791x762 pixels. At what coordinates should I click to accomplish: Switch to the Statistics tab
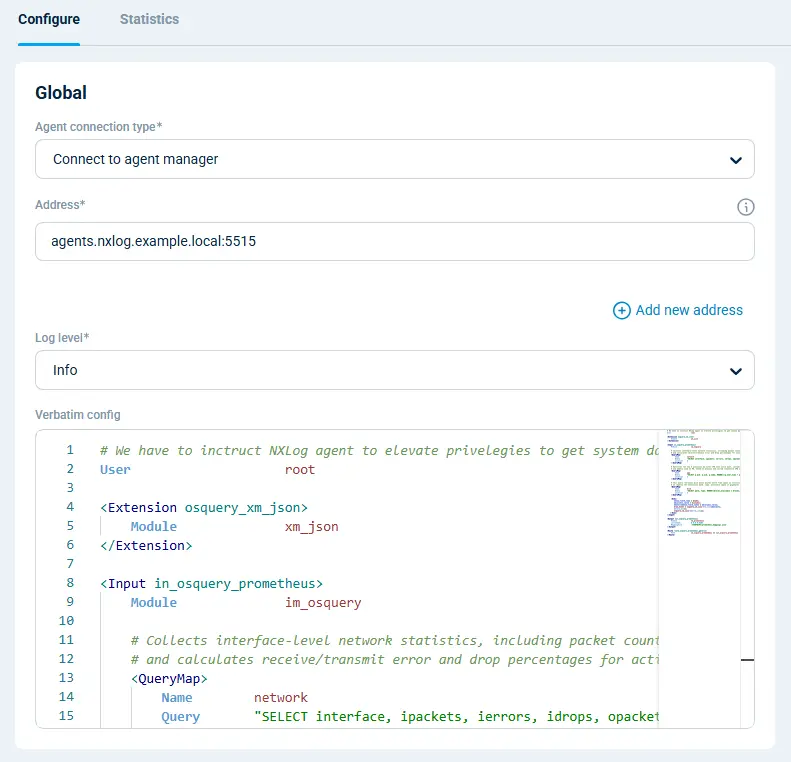149,19
